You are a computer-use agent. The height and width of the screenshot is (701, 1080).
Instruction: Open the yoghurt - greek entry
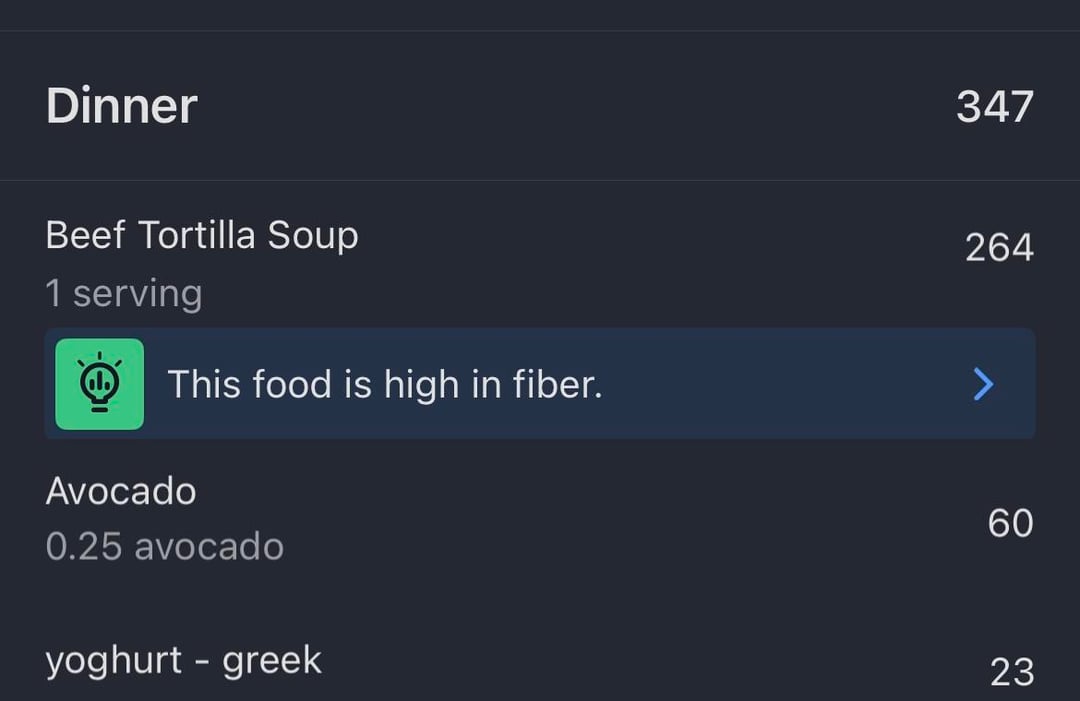(184, 661)
